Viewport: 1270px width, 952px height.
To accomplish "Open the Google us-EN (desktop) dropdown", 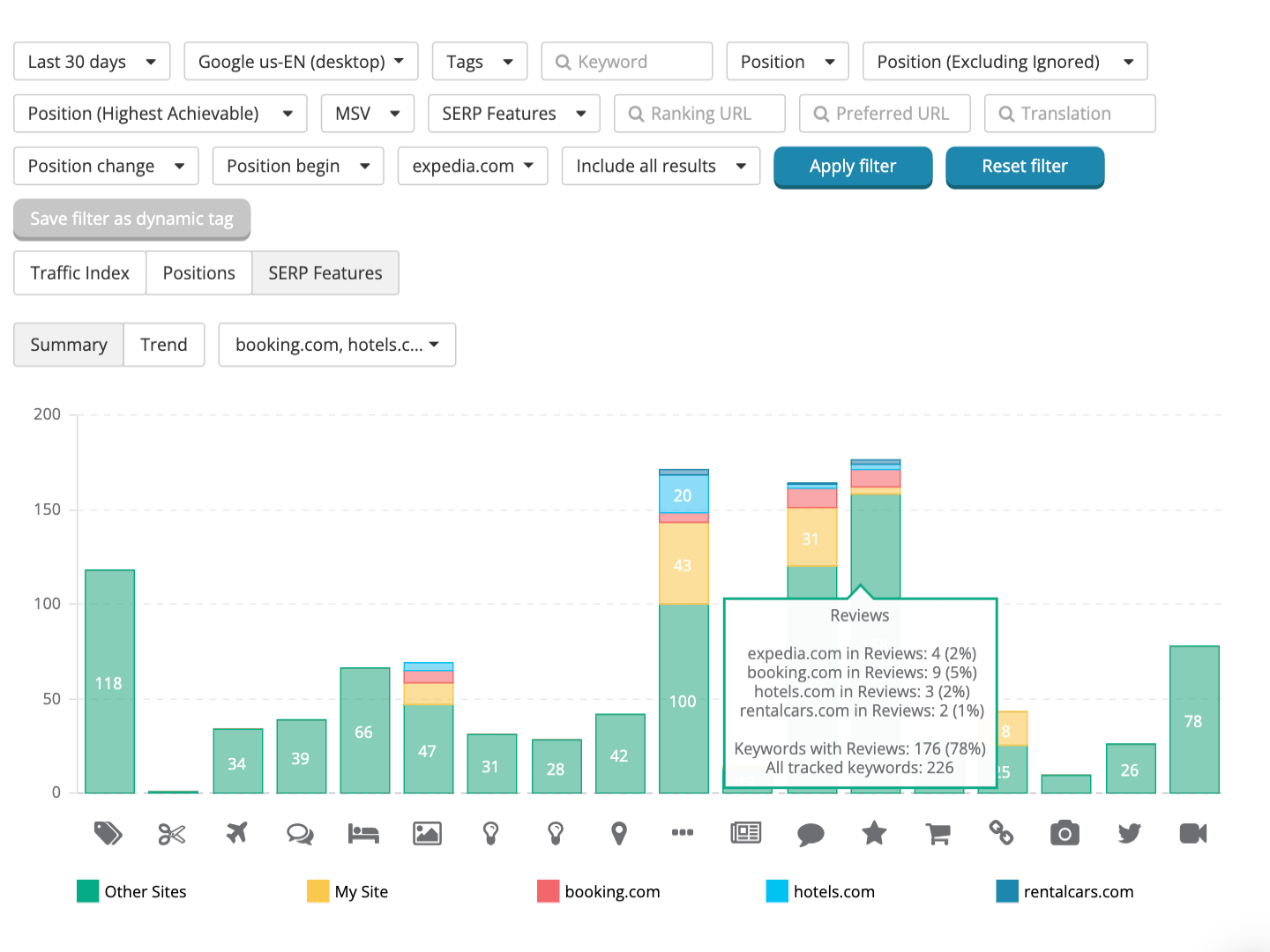I will (301, 62).
